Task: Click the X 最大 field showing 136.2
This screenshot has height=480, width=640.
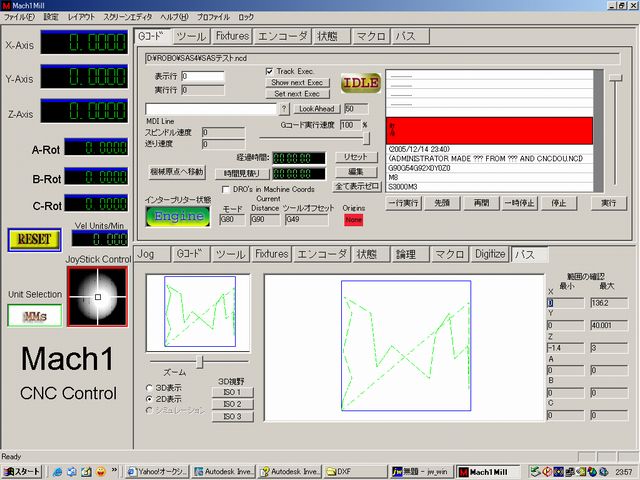Action: pyautogui.click(x=609, y=303)
